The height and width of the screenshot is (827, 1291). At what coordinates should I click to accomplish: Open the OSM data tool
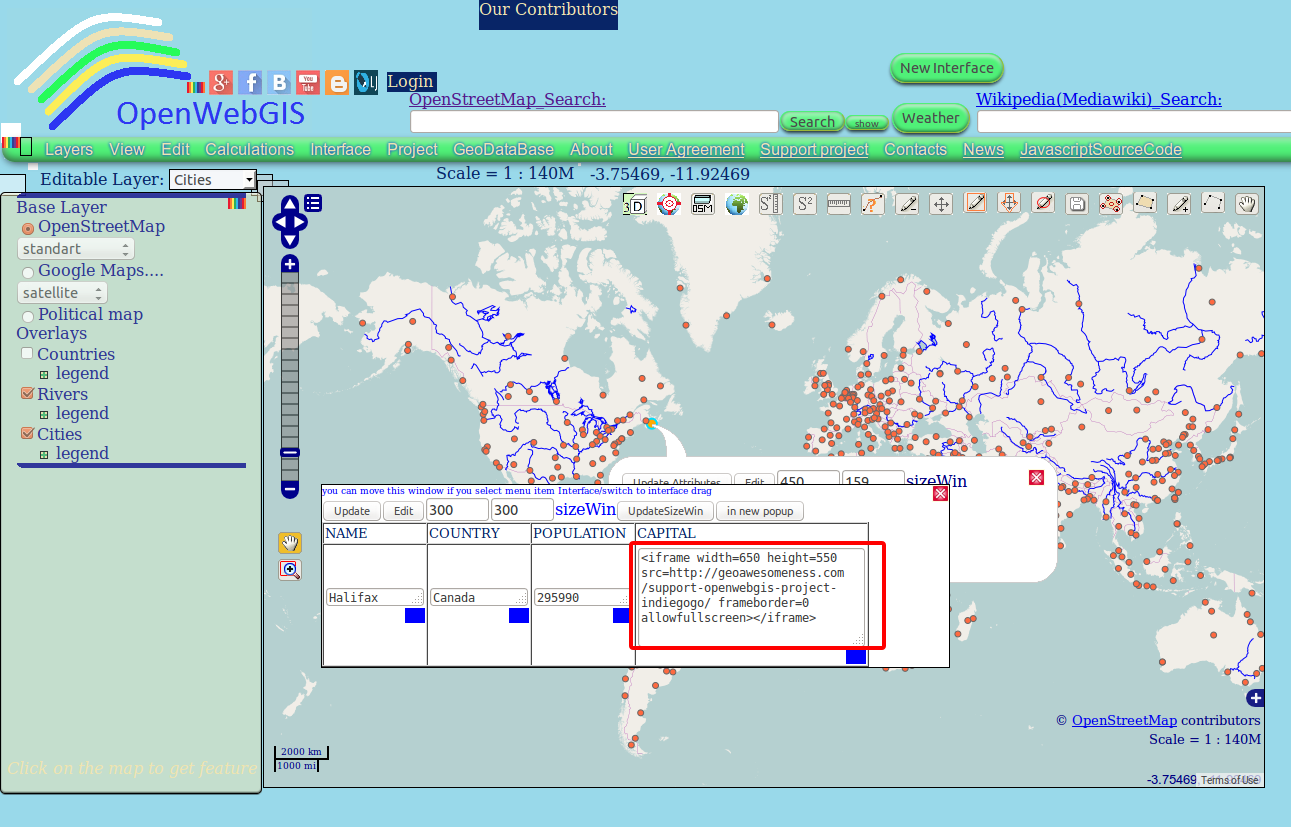[703, 204]
